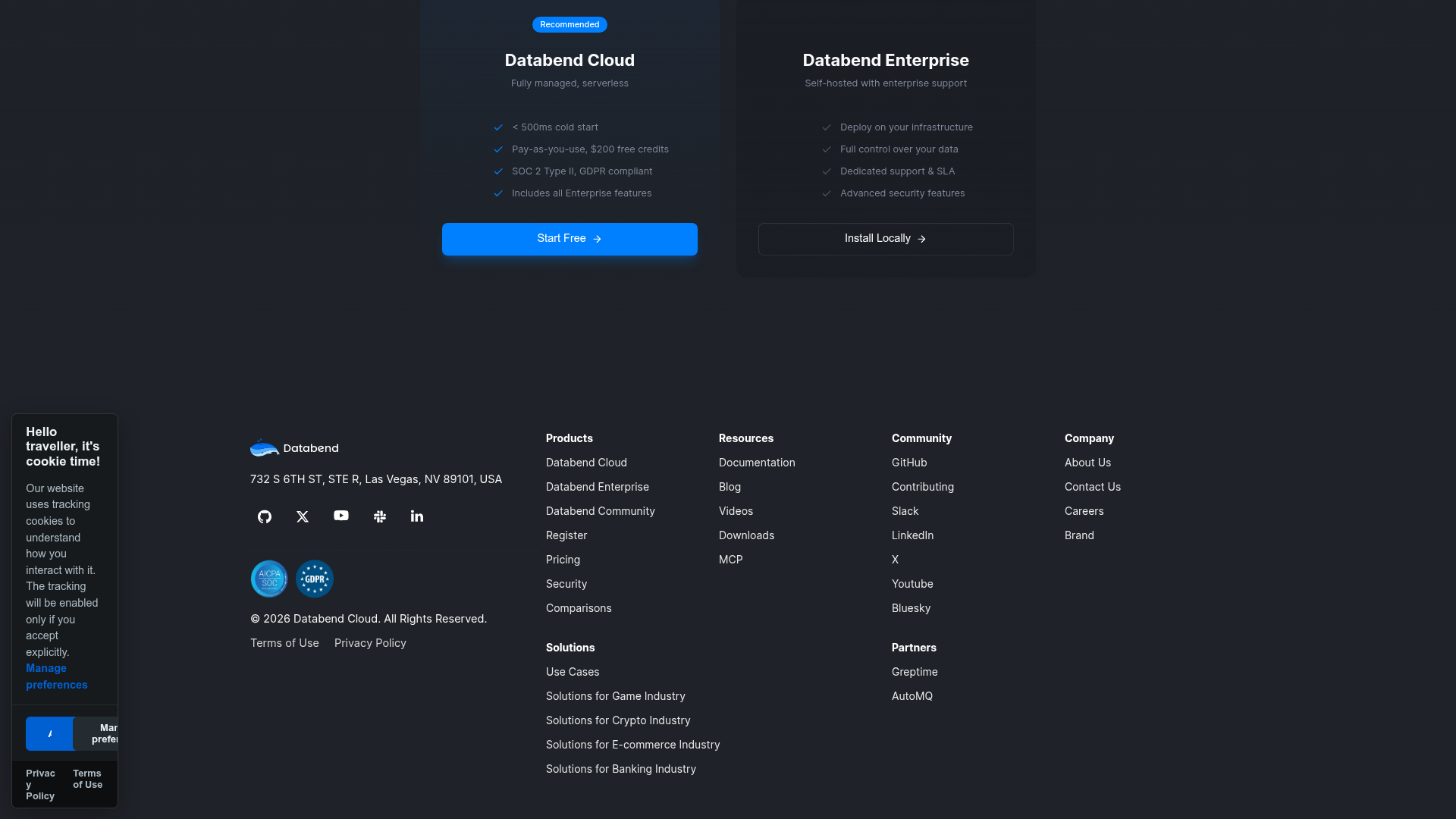Open the Slack social icon
The width and height of the screenshot is (1456, 819).
tap(380, 516)
